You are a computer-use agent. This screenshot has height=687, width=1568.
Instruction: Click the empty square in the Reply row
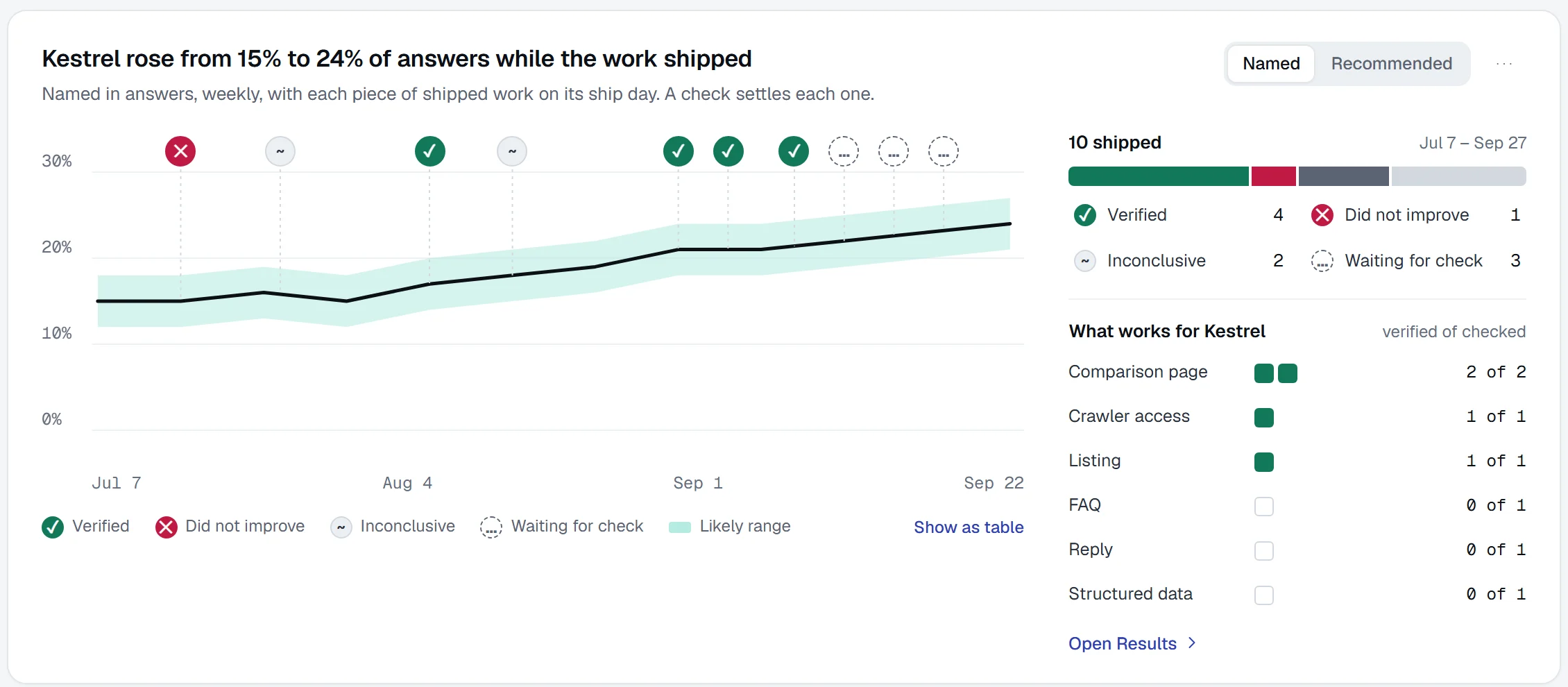pyautogui.click(x=1264, y=551)
